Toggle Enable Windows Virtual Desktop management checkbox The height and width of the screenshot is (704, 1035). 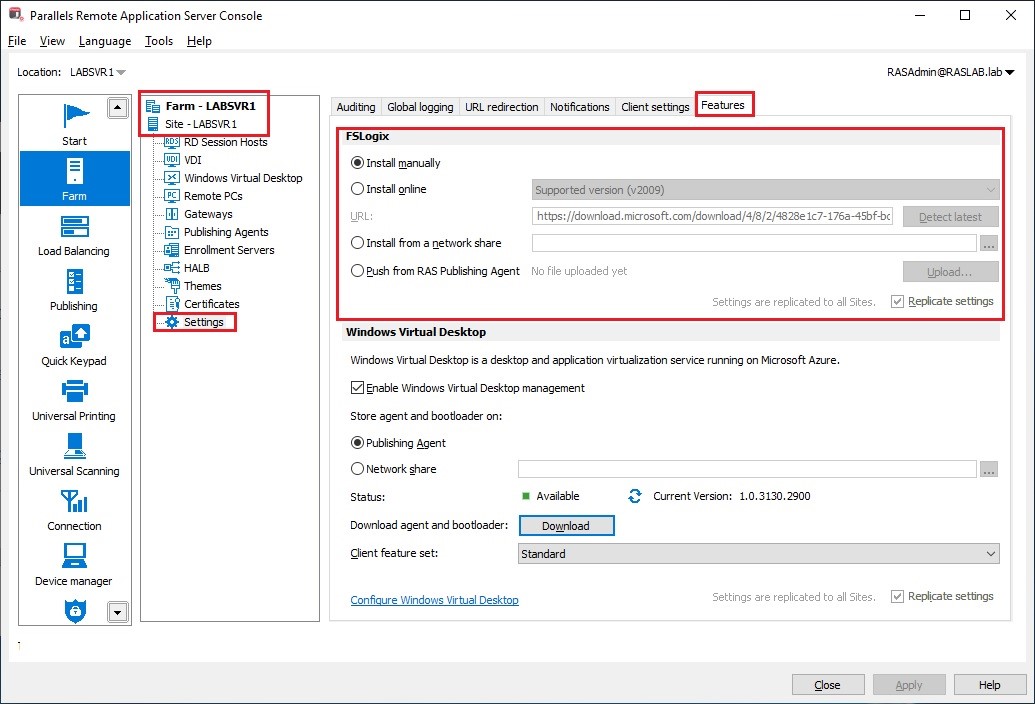point(357,388)
